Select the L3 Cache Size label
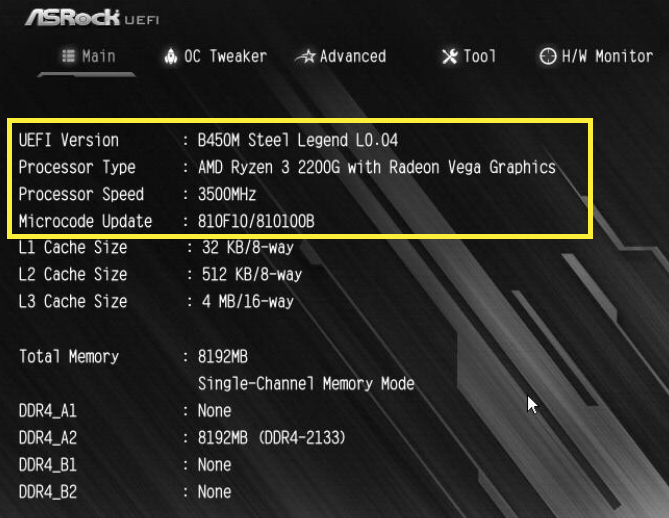669x518 pixels. tap(73, 302)
